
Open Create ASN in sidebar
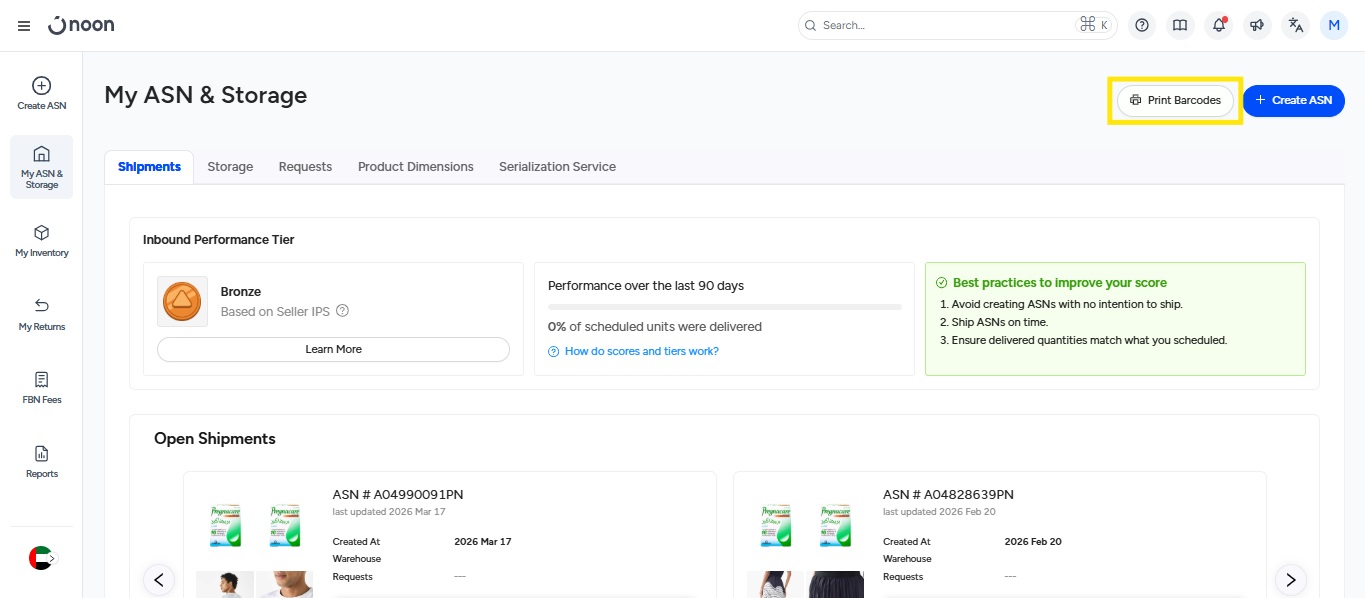pyautogui.click(x=42, y=93)
